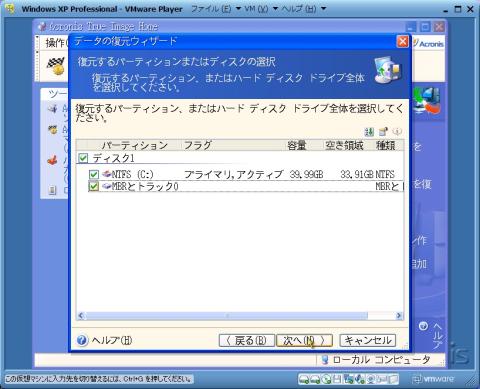Toggle the ディスク1 checkbox
Screen dimensions: 480x389
(x=83, y=158)
